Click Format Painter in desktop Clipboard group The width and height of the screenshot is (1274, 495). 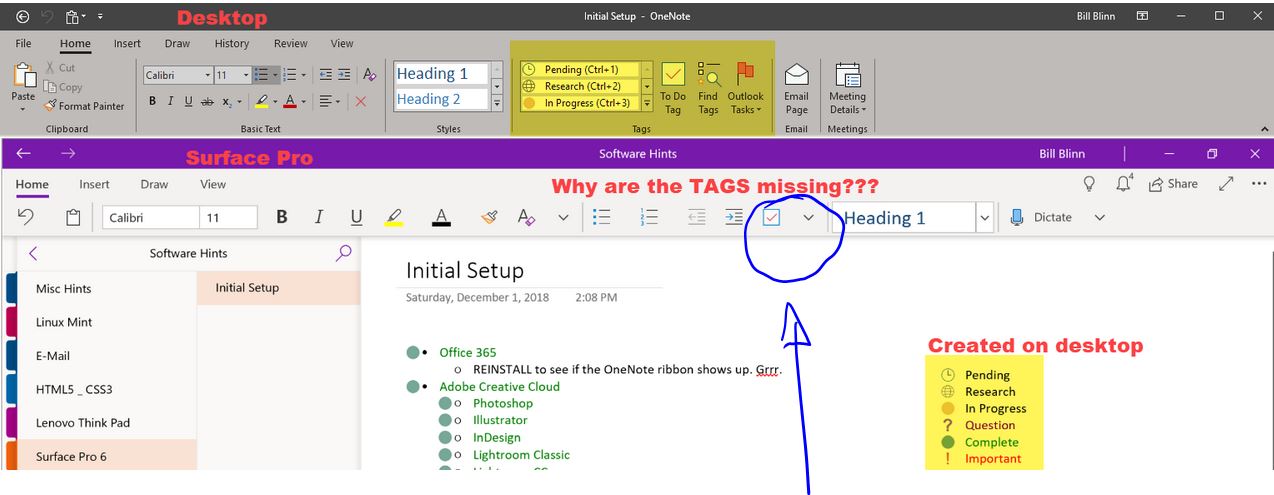(85, 106)
